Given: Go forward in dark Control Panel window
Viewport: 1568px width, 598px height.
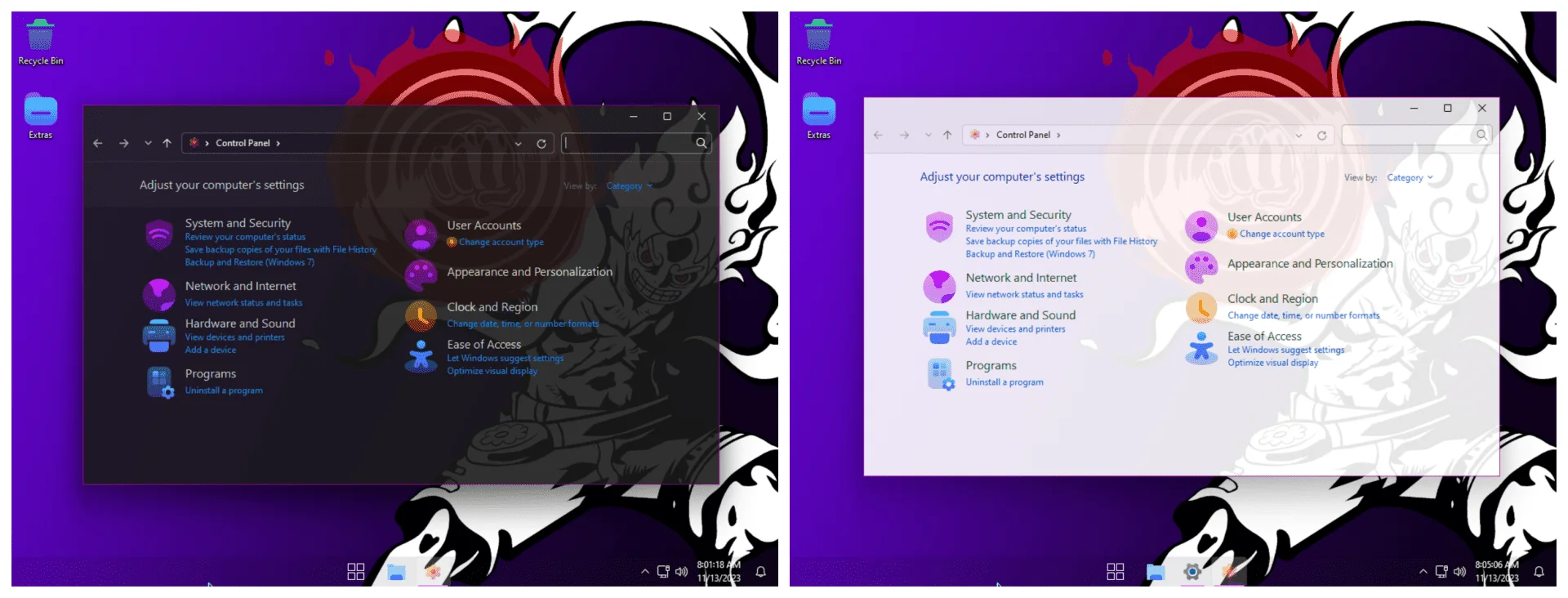Looking at the screenshot, I should pos(124,143).
